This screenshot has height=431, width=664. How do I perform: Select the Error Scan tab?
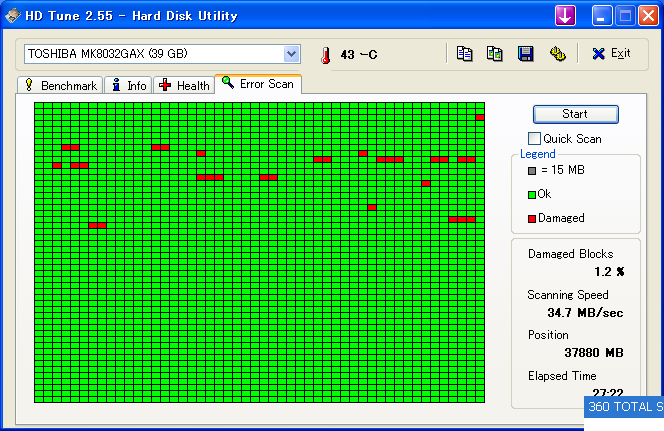click(258, 84)
